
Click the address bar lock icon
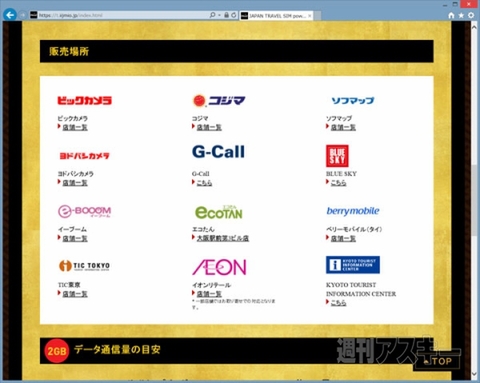tap(226, 15)
